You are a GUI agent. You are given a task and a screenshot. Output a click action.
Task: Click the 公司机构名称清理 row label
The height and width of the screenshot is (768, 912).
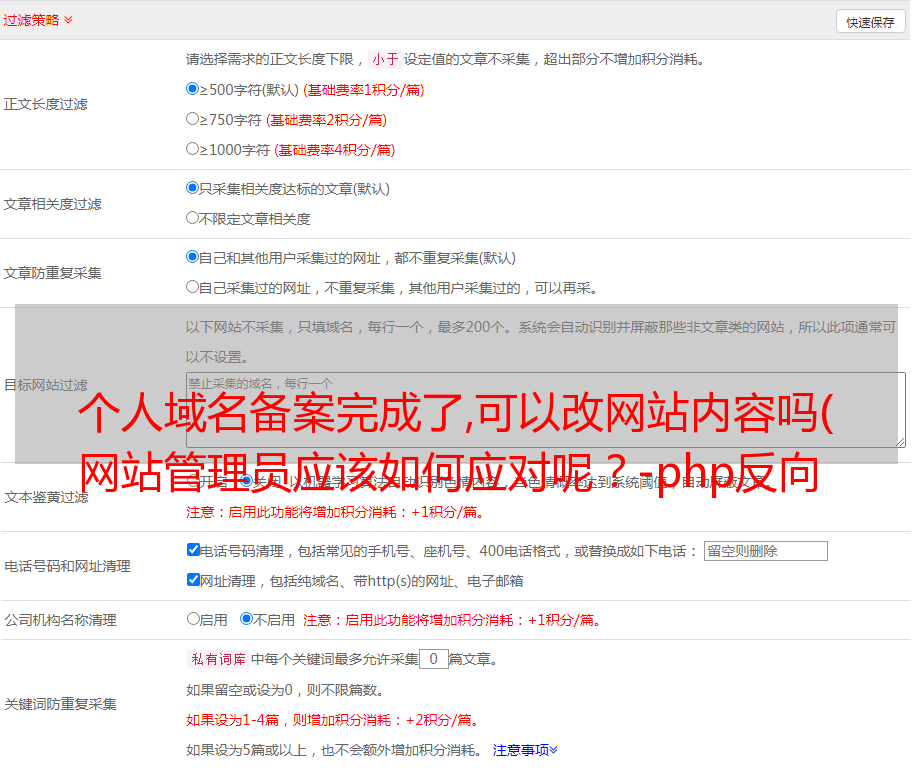tap(60, 620)
